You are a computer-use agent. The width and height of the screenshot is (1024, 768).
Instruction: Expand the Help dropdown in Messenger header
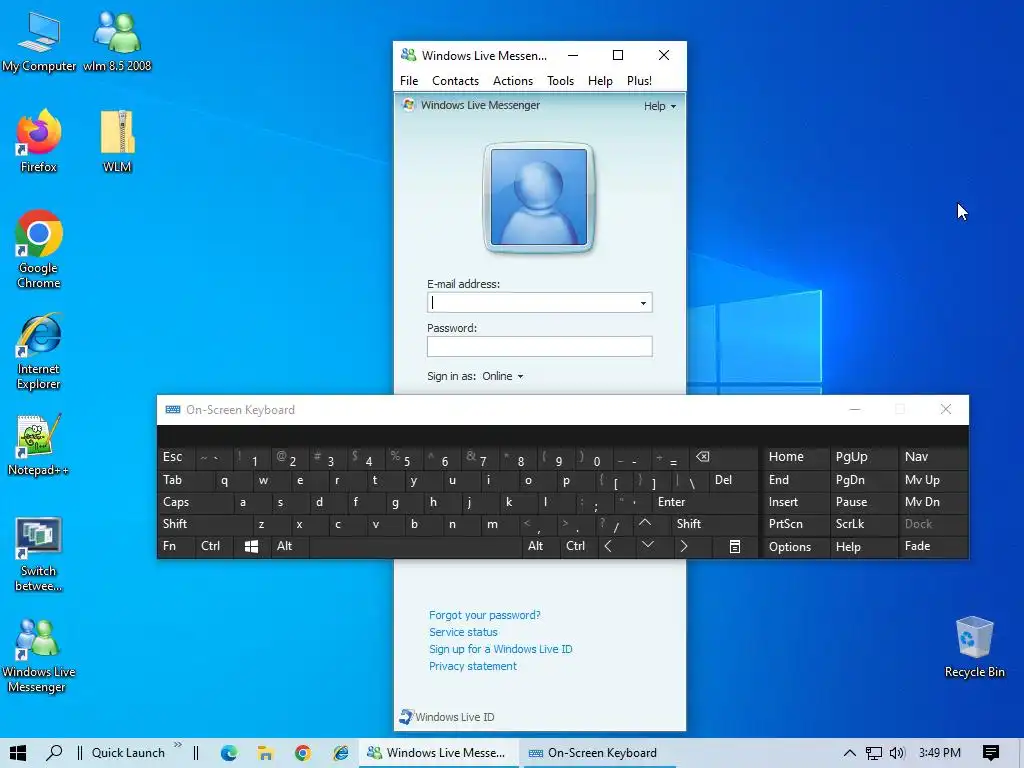(x=660, y=106)
